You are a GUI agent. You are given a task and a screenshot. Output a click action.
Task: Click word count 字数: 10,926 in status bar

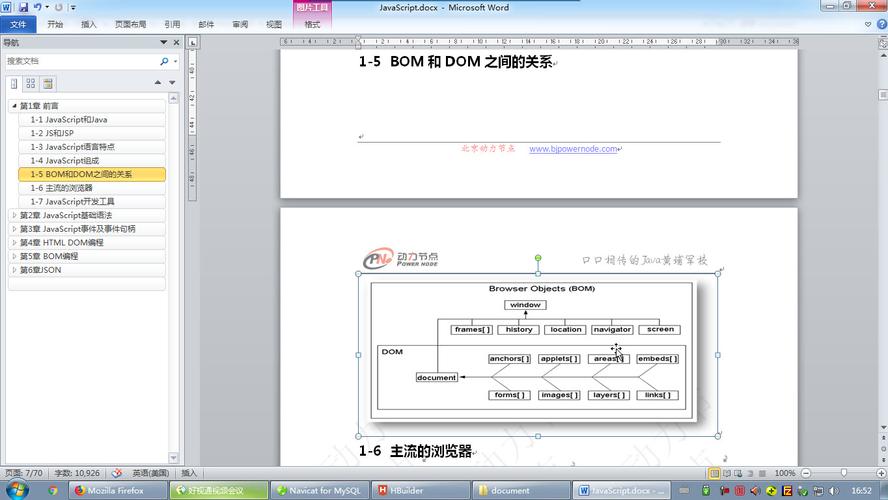coord(77,473)
